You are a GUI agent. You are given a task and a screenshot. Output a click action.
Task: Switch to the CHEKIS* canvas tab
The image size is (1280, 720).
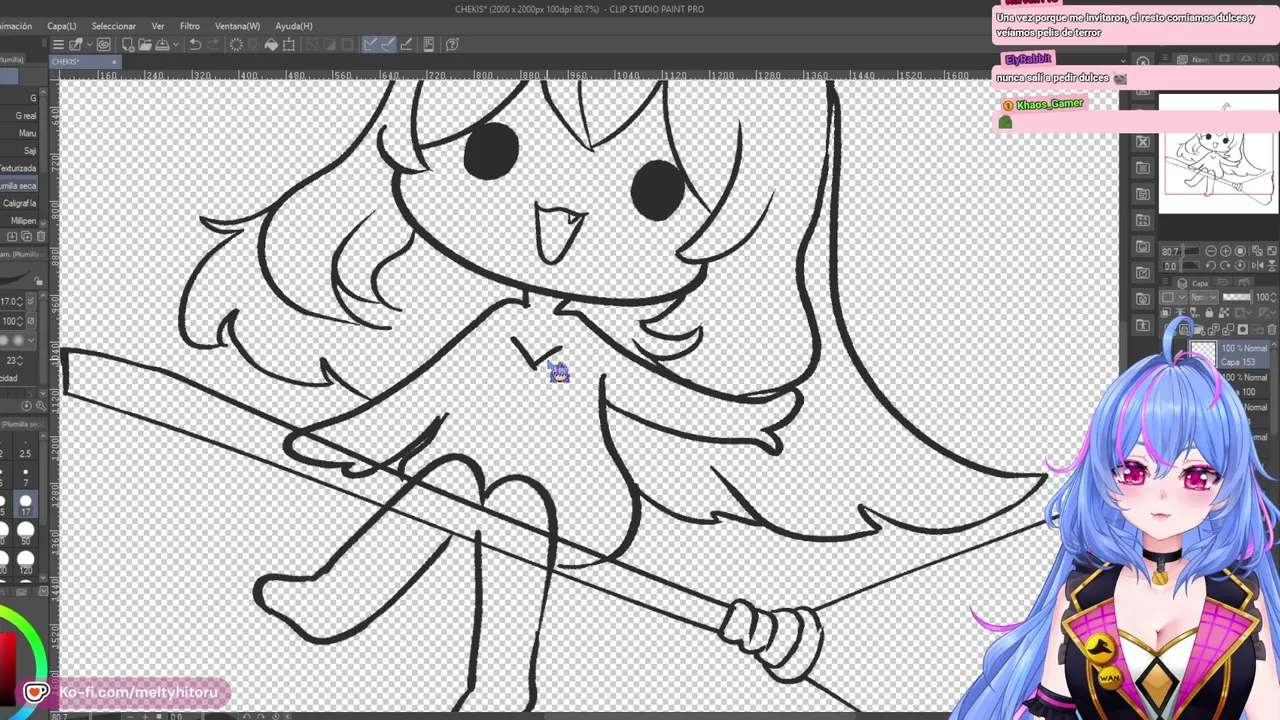84,62
